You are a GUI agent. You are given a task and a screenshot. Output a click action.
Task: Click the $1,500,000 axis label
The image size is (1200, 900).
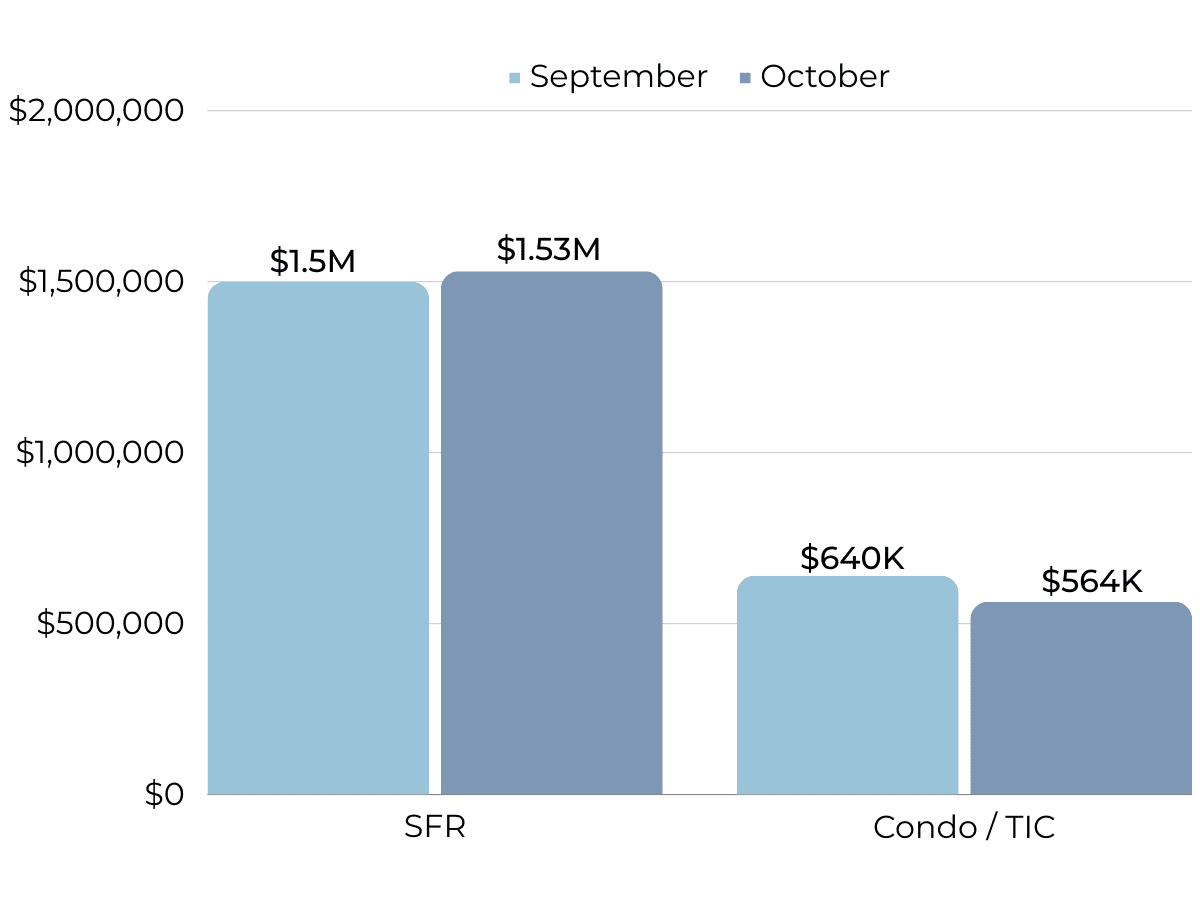(x=102, y=282)
